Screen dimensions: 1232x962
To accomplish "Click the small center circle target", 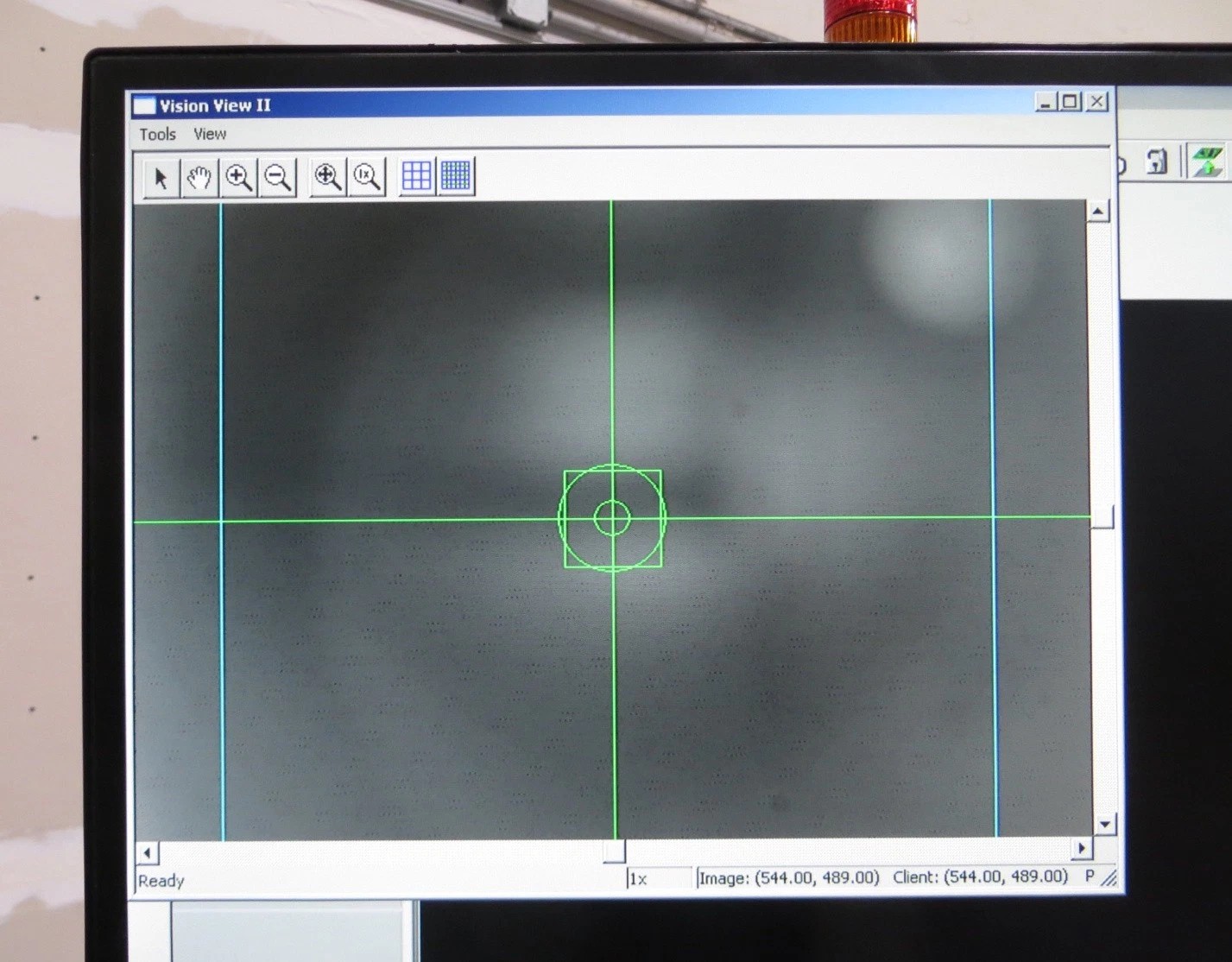I will pyautogui.click(x=612, y=518).
